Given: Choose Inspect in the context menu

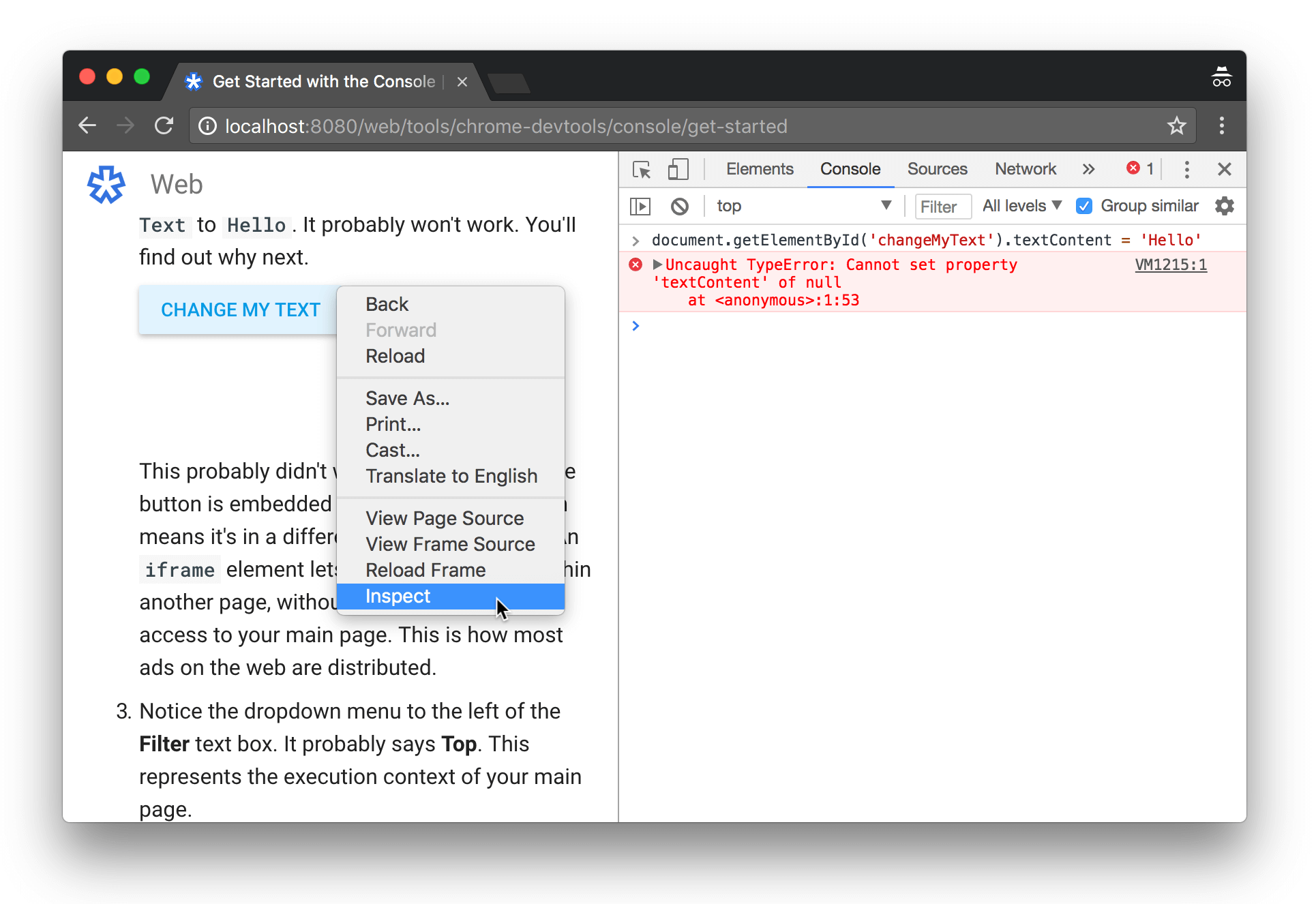Looking at the screenshot, I should point(398,597).
